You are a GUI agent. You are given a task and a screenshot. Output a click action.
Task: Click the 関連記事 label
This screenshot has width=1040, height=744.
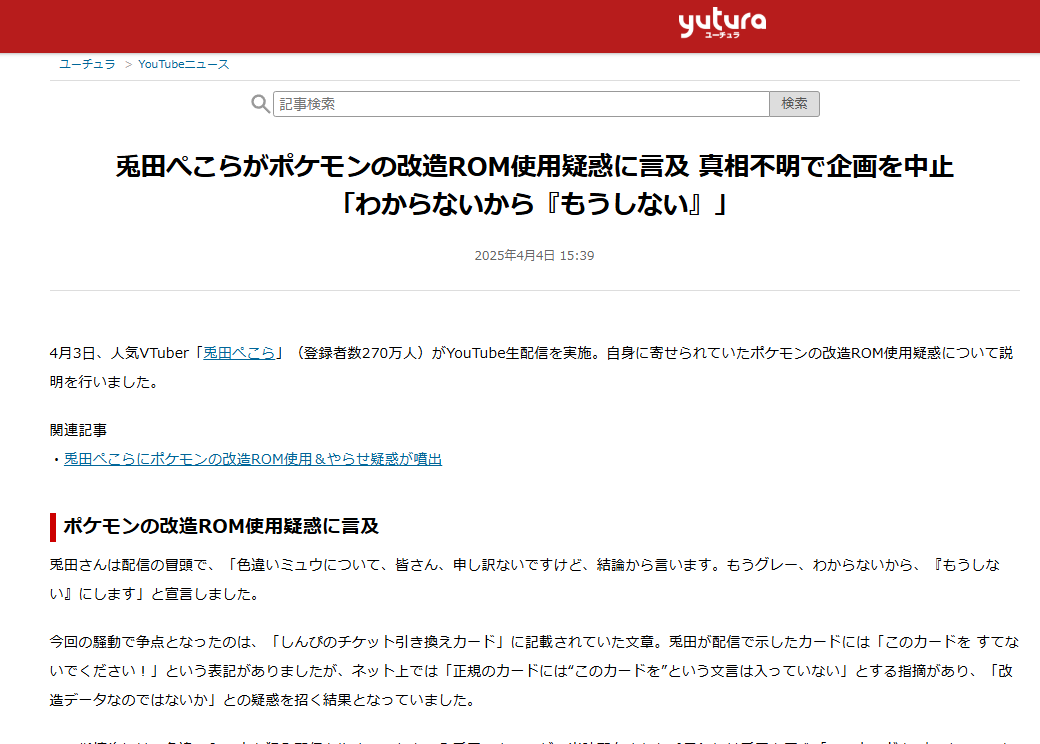point(78,430)
